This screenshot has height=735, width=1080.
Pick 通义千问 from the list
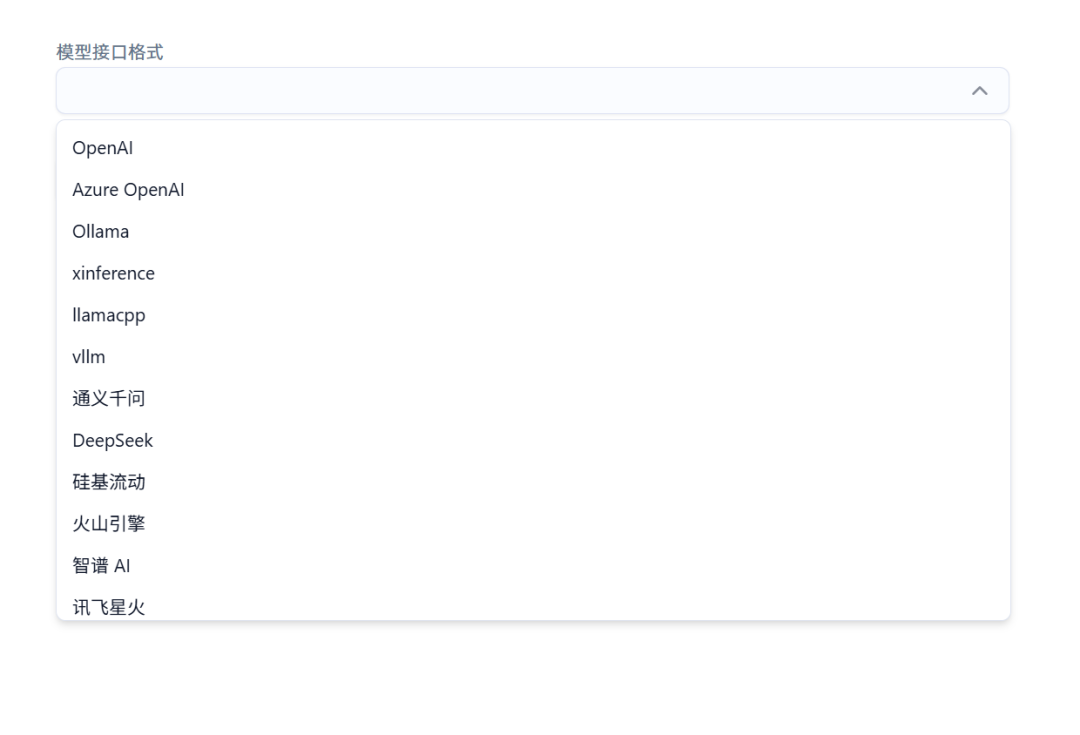109,399
